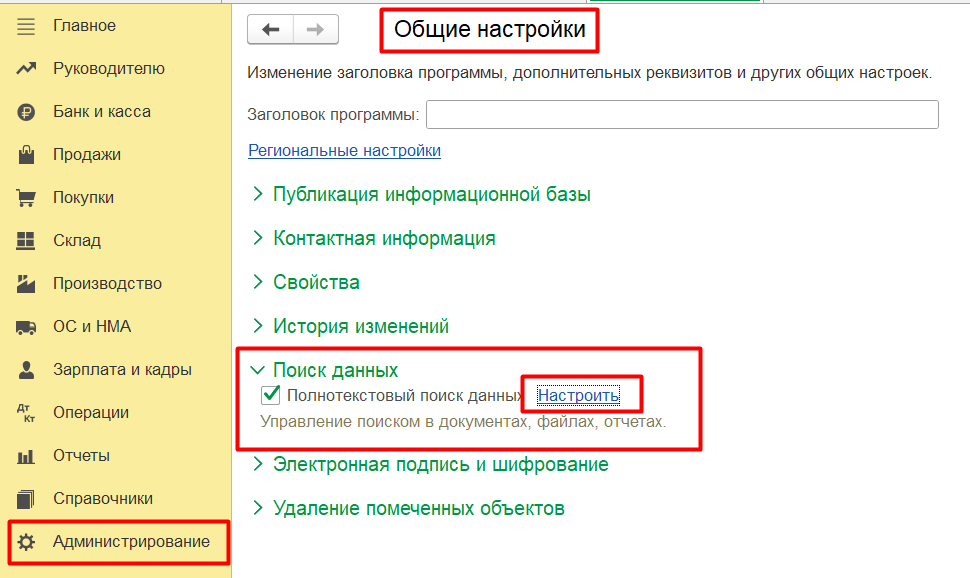
Task: Open Руководителю section via chart icon
Action: pos(27,69)
